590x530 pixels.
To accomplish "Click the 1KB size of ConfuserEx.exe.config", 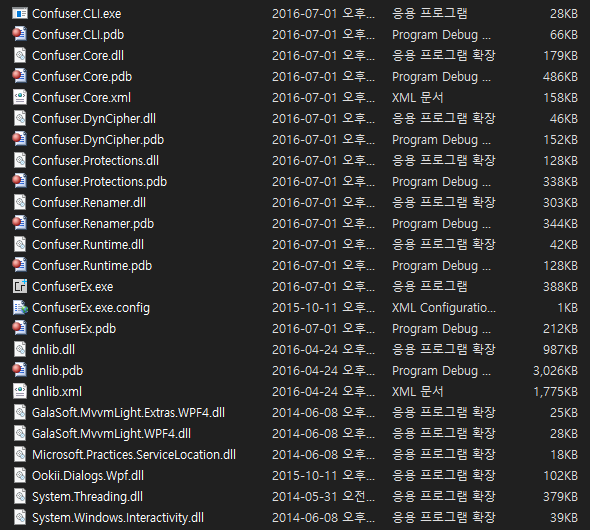I will click(567, 308).
